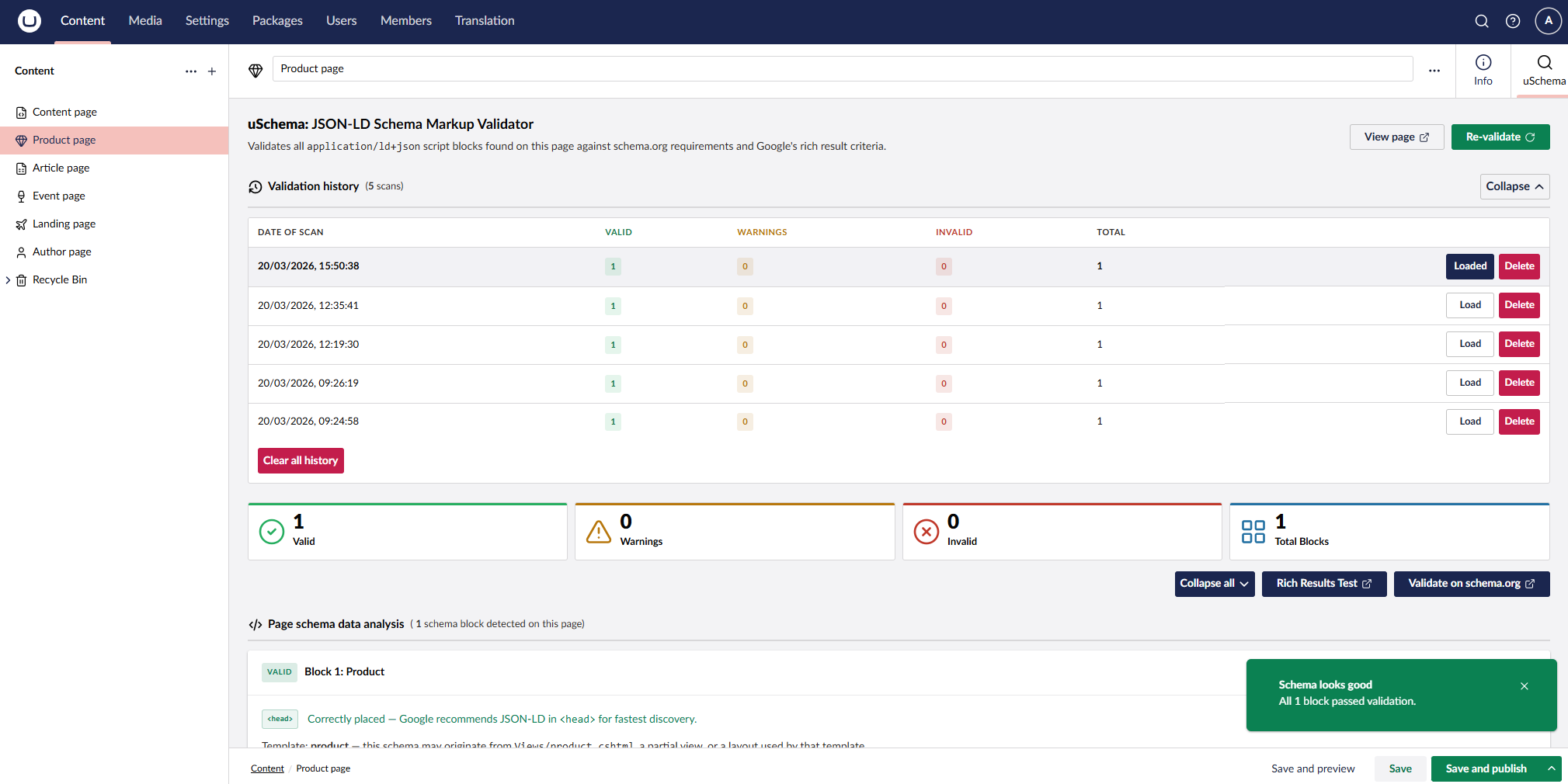Run the Re-validate scan
This screenshot has width=1568, height=784.
point(1500,137)
